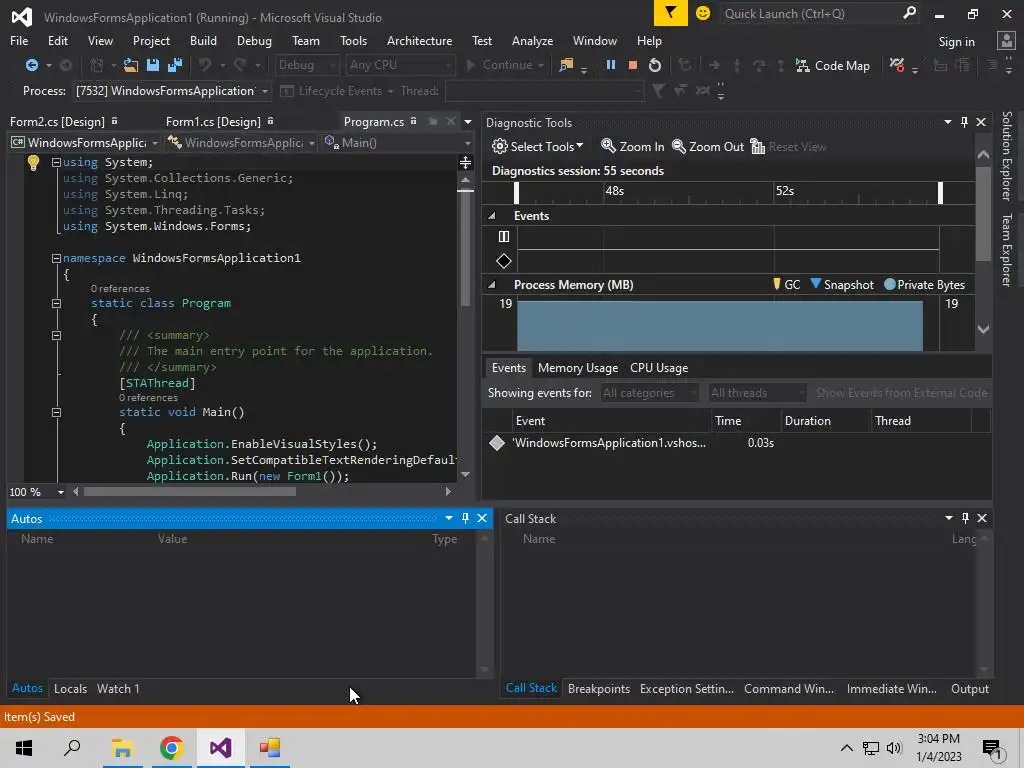Switch to the CPU Usage tab
Image resolution: width=1024 pixels, height=768 pixels.
pyautogui.click(x=659, y=368)
